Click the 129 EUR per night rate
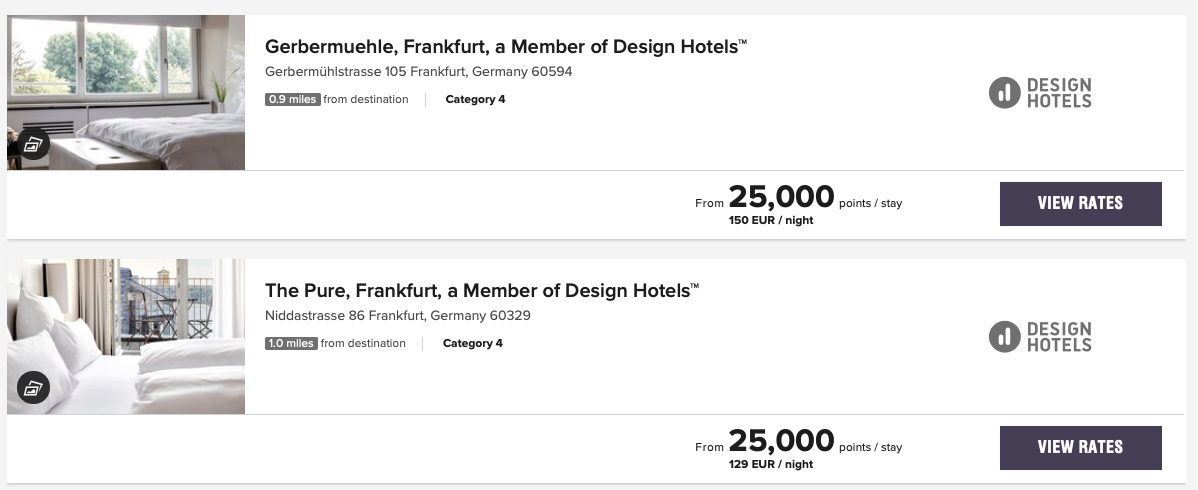 click(x=771, y=464)
